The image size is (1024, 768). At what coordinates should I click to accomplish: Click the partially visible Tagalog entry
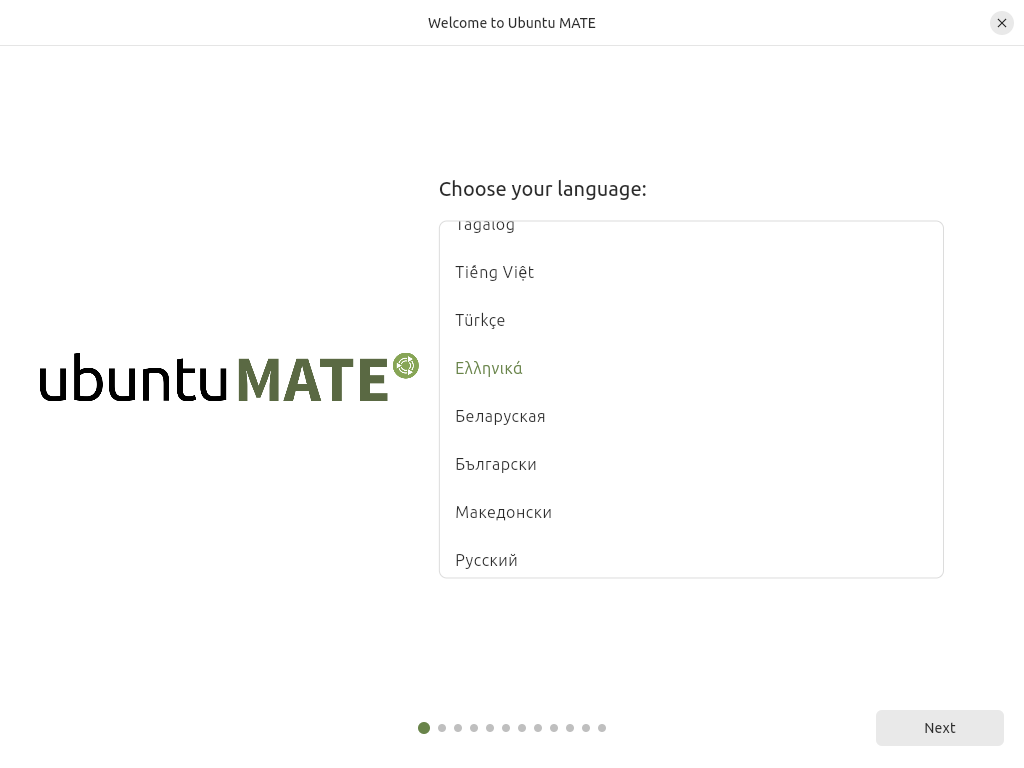coord(485,227)
